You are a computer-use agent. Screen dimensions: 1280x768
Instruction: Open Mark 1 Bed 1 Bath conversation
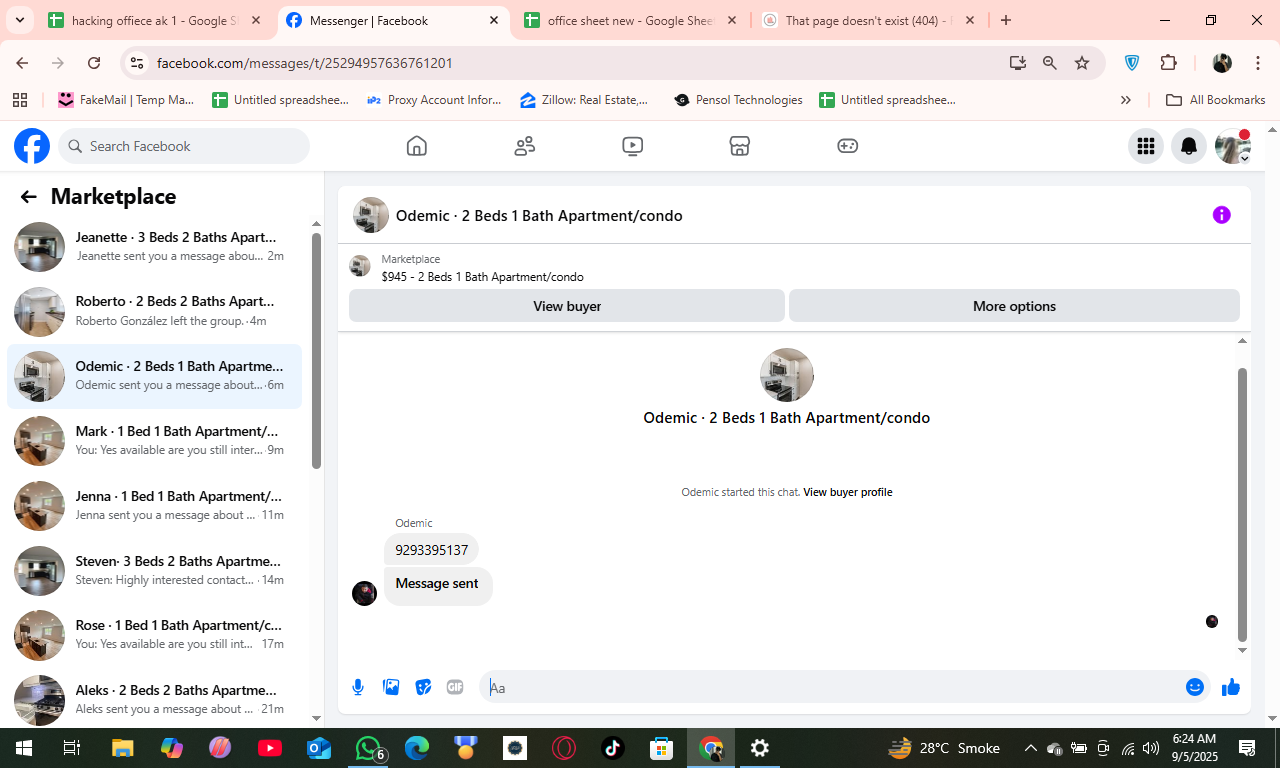[154, 441]
